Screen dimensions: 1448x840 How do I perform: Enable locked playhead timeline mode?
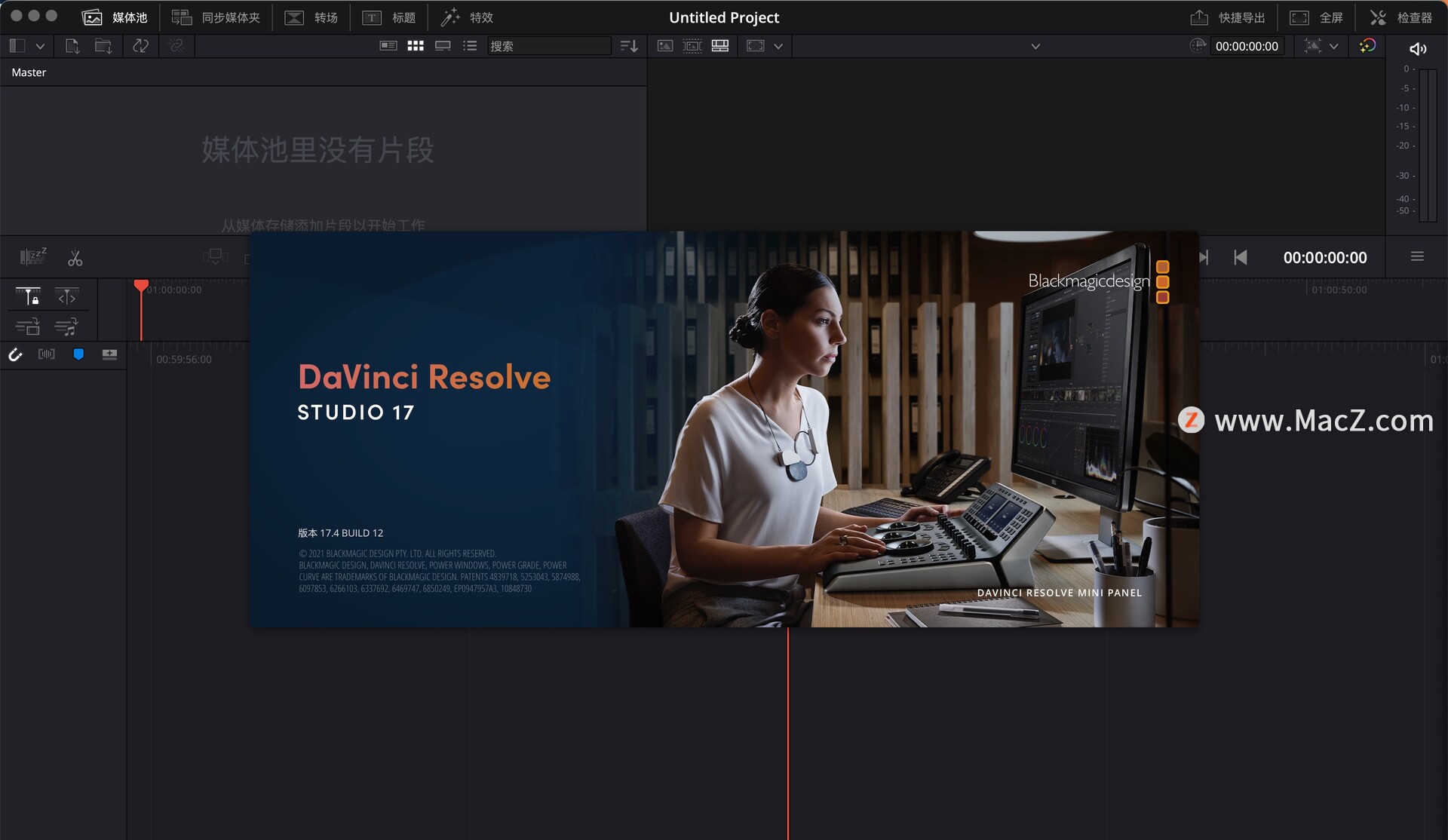28,296
